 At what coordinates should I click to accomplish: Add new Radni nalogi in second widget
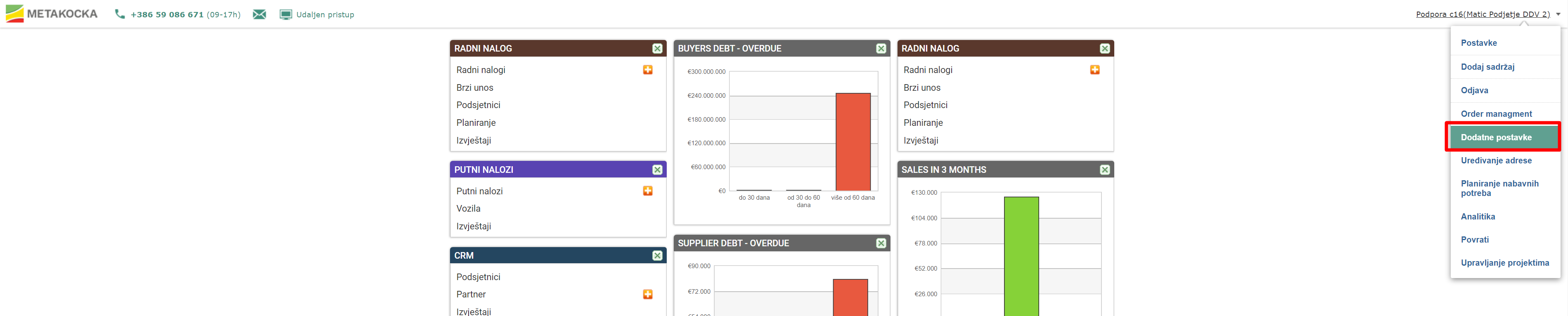click(1094, 70)
